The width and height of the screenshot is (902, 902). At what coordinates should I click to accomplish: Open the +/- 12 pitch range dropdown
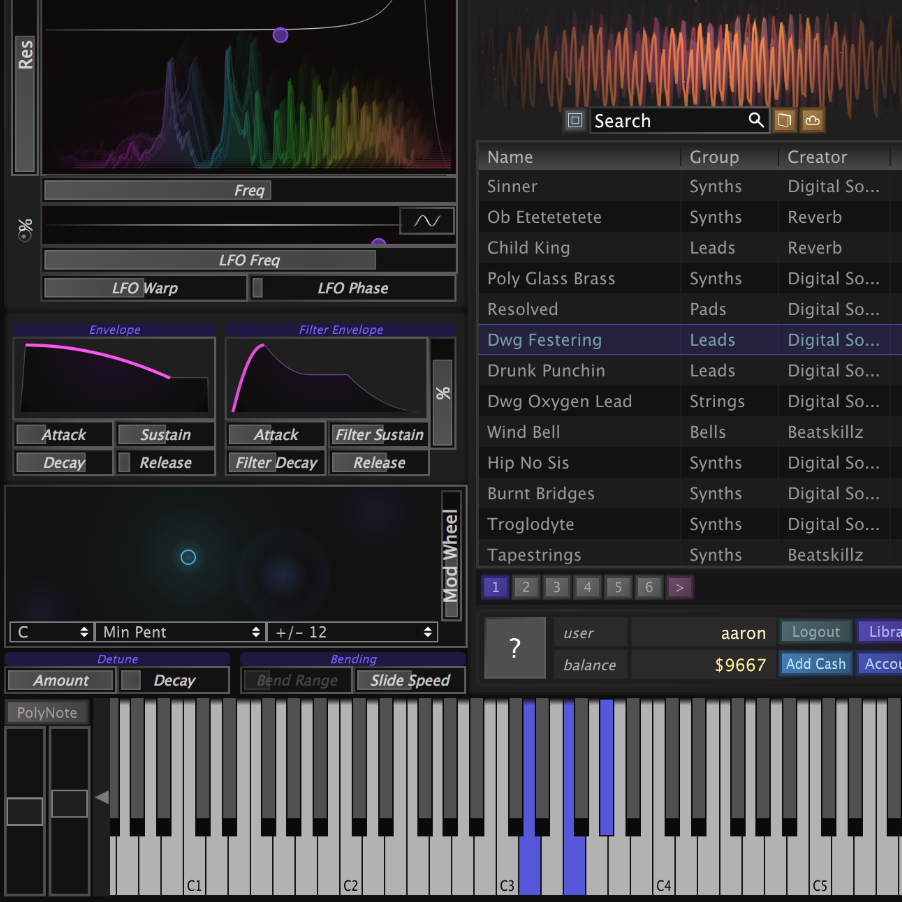point(352,632)
